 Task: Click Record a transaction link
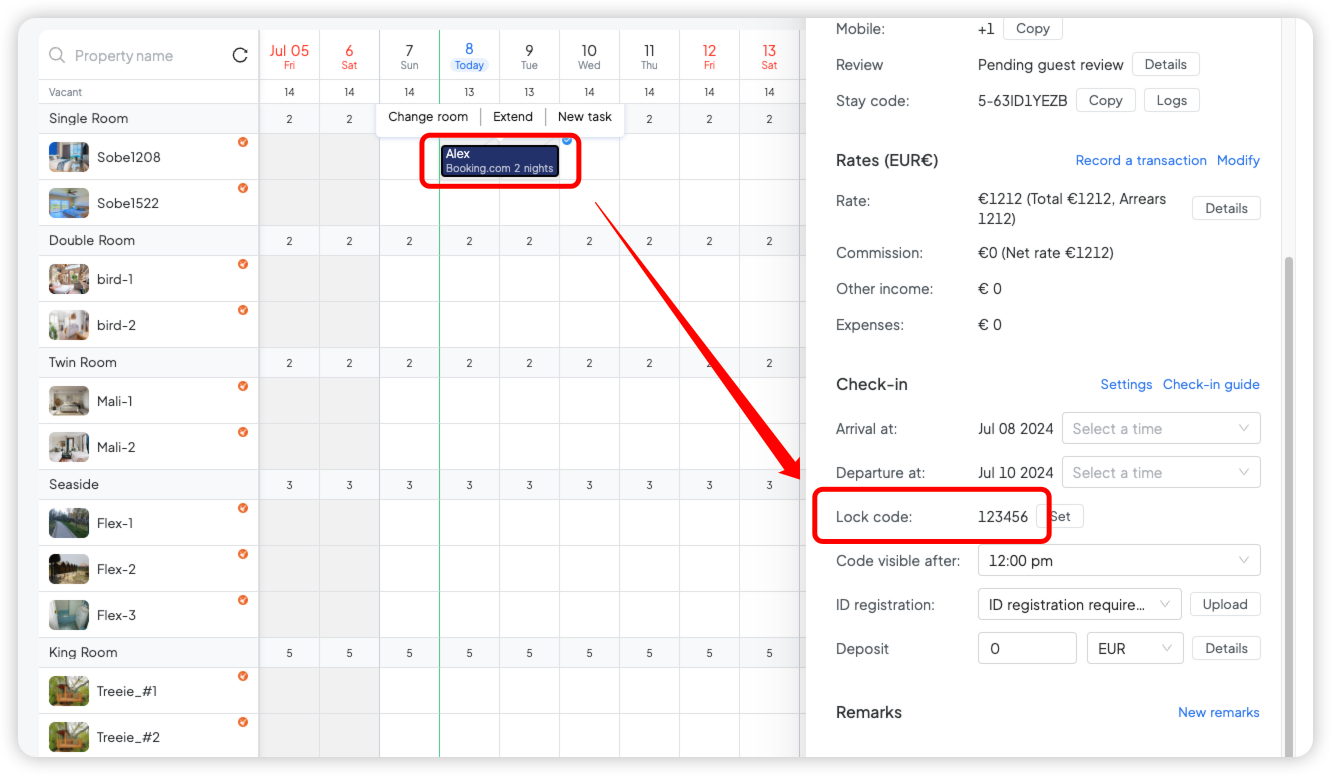point(1141,160)
